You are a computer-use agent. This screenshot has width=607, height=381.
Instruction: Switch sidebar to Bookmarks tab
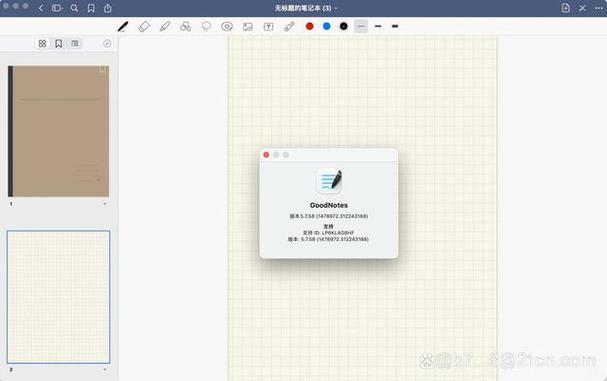(x=58, y=44)
